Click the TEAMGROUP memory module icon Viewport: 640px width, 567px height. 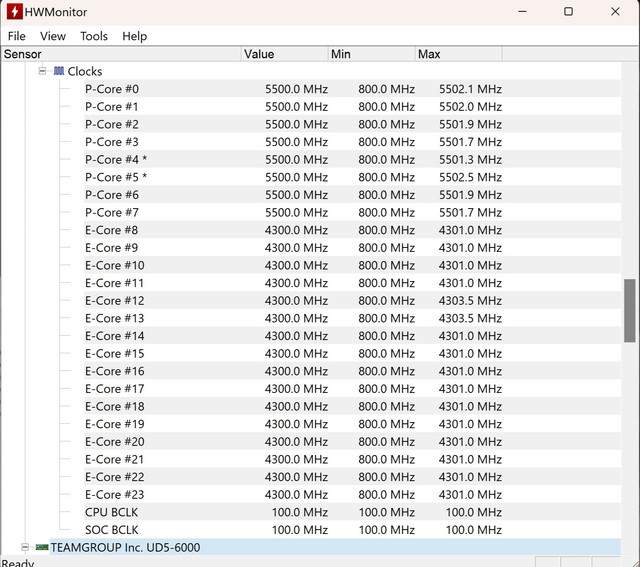[42, 547]
